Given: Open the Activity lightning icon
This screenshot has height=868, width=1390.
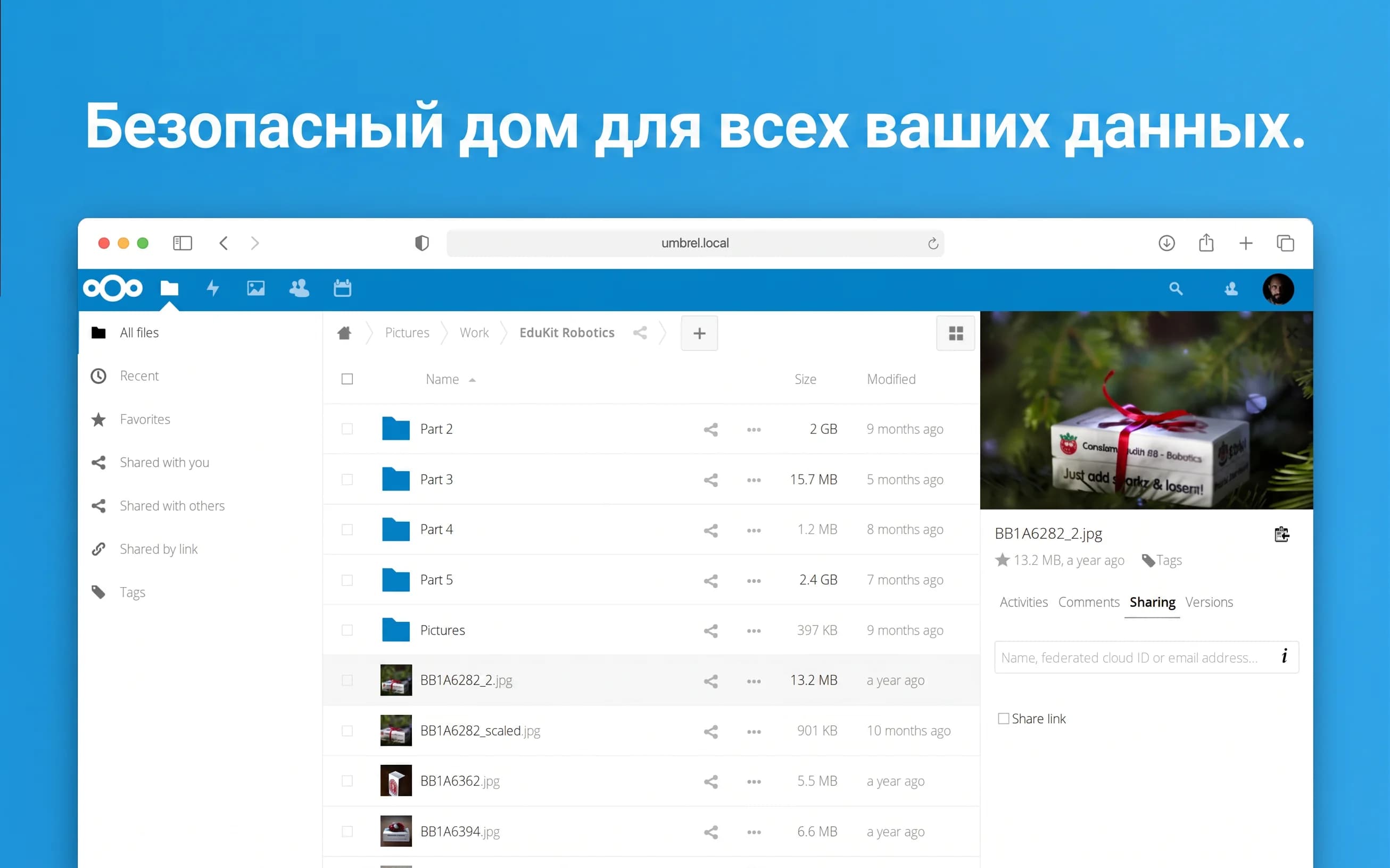Looking at the screenshot, I should tap(212, 288).
